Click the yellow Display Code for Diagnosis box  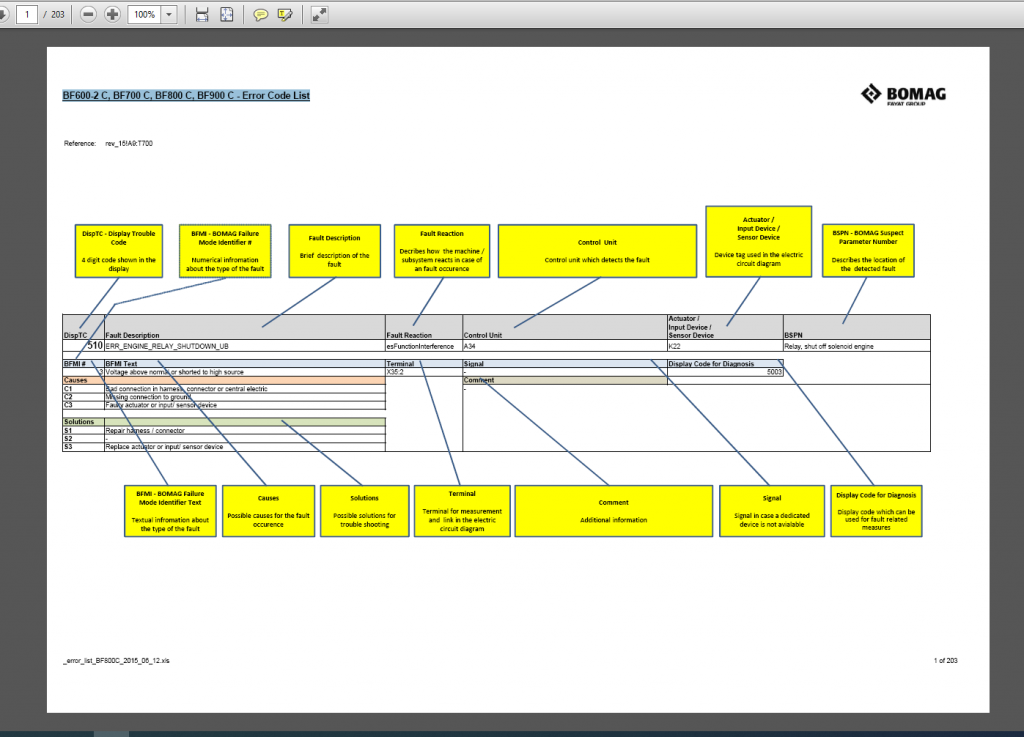(x=874, y=510)
